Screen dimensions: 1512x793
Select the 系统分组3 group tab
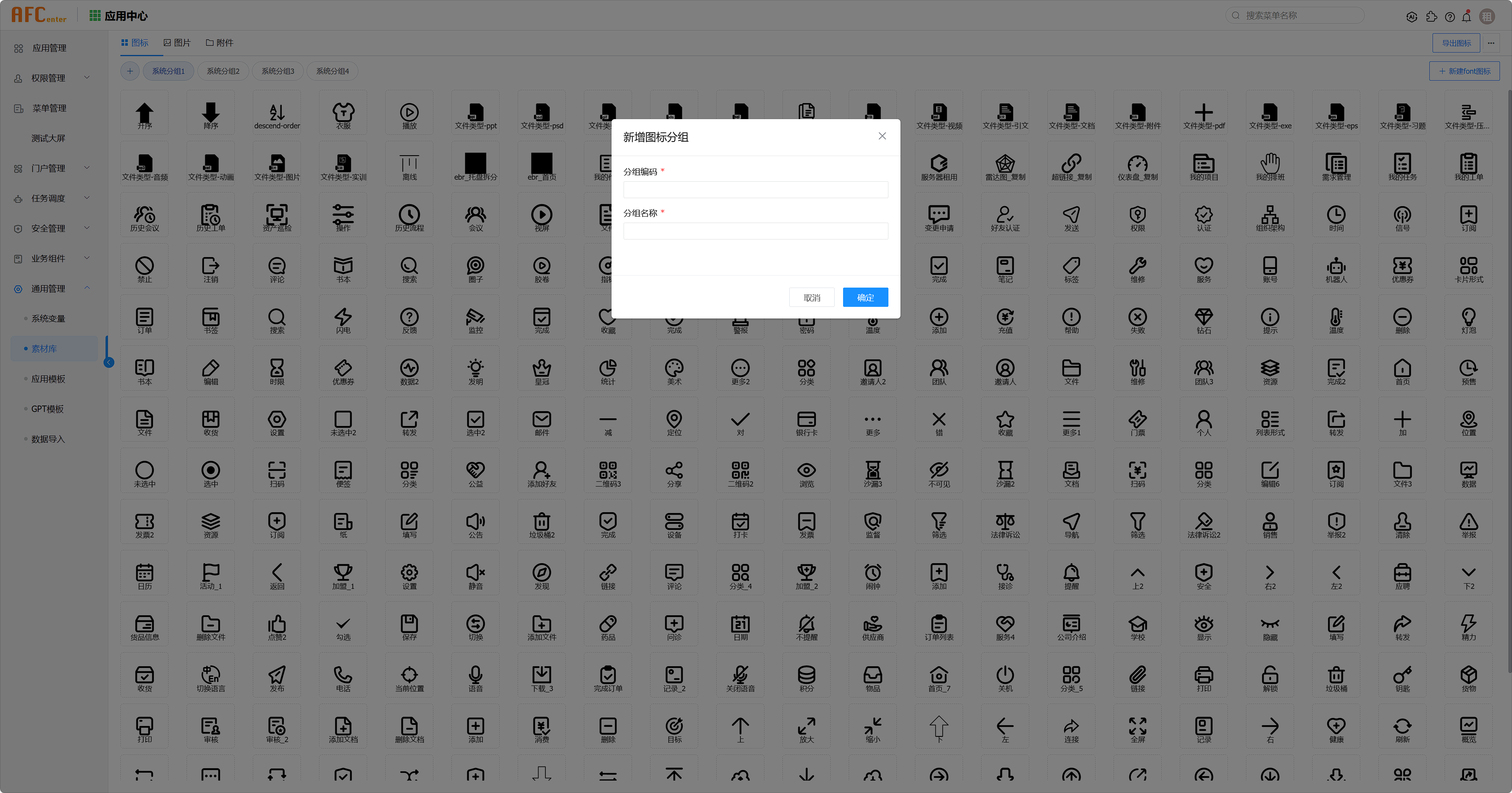pyautogui.click(x=278, y=71)
